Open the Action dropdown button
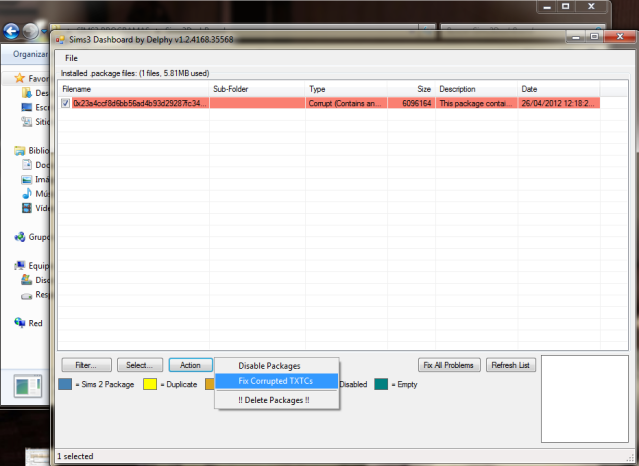Viewport: 639px width, 466px height. pos(190,365)
